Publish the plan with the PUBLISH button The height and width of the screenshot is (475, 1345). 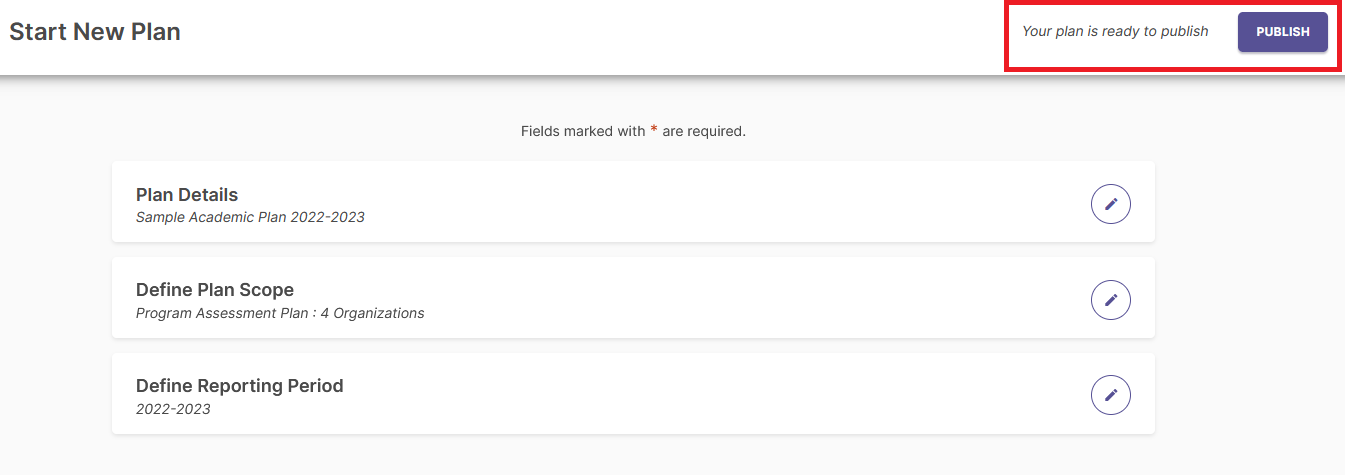1283,32
